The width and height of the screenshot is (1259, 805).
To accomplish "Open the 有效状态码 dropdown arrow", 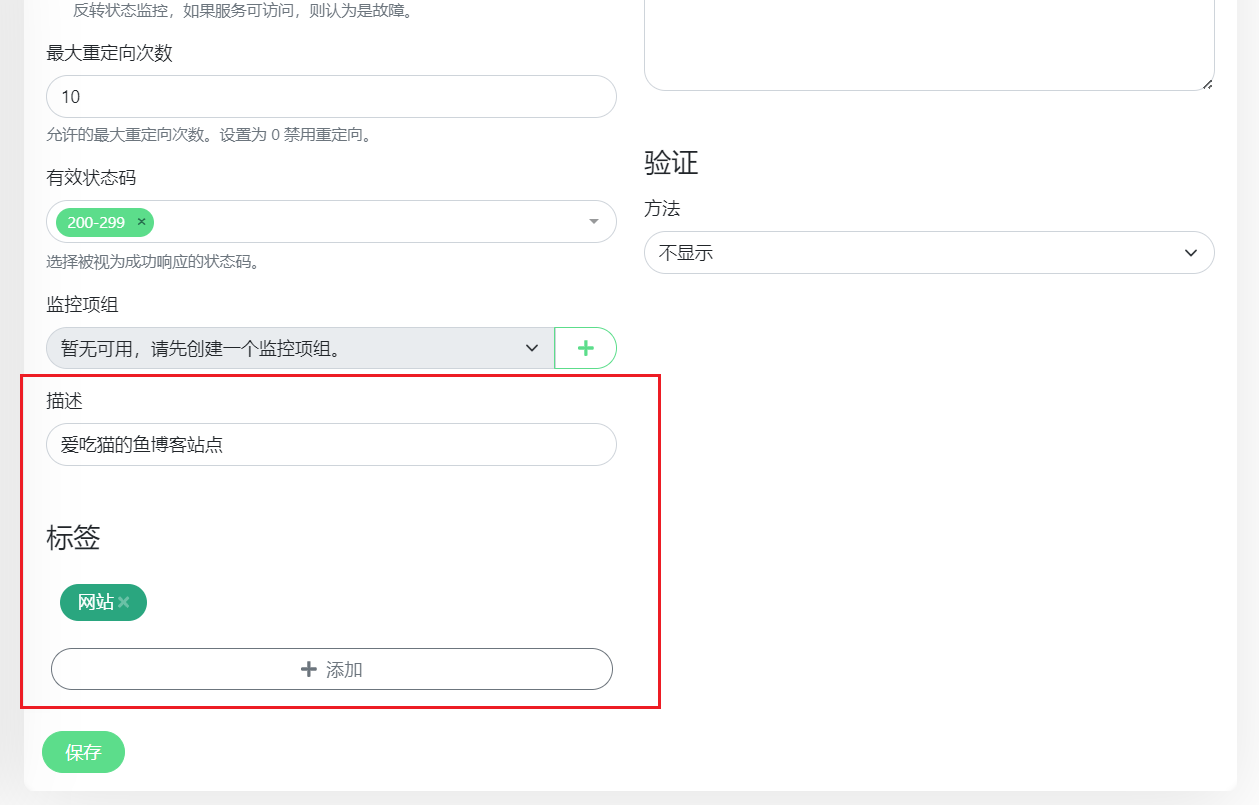I will (x=593, y=222).
